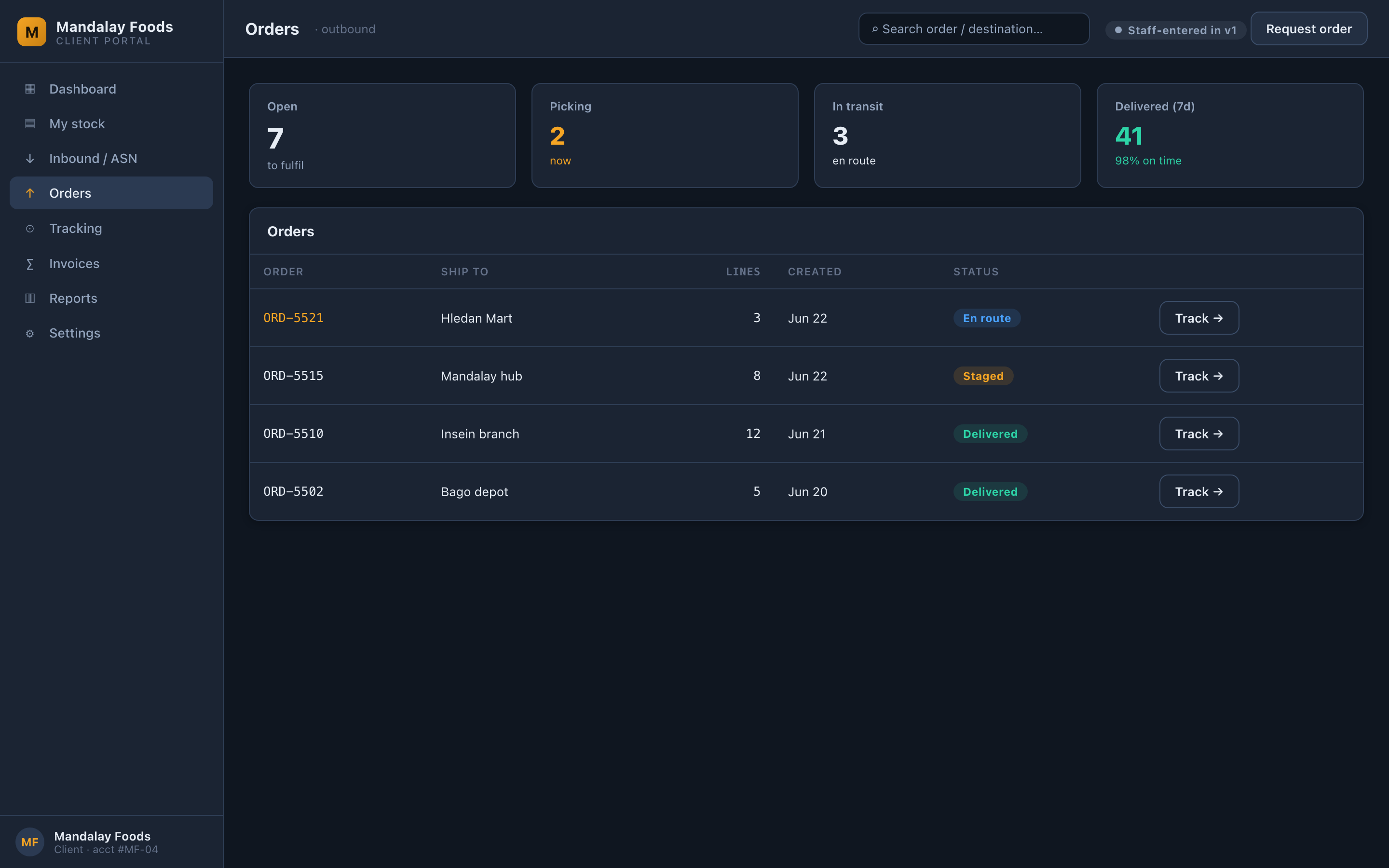Image resolution: width=1389 pixels, height=868 pixels.
Task: Navigate to Tracking
Action: (111, 229)
